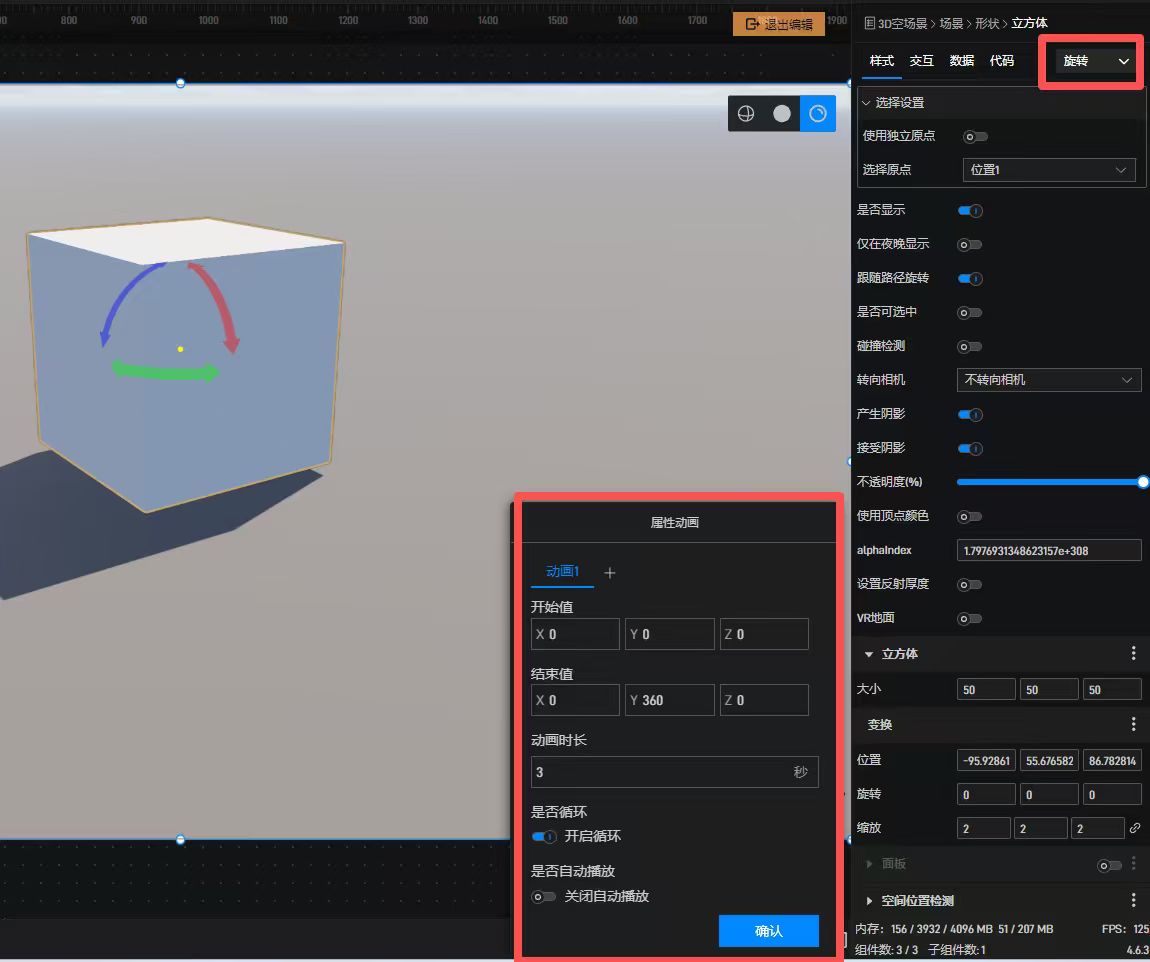Select the solid gray circle view icon

pos(782,114)
